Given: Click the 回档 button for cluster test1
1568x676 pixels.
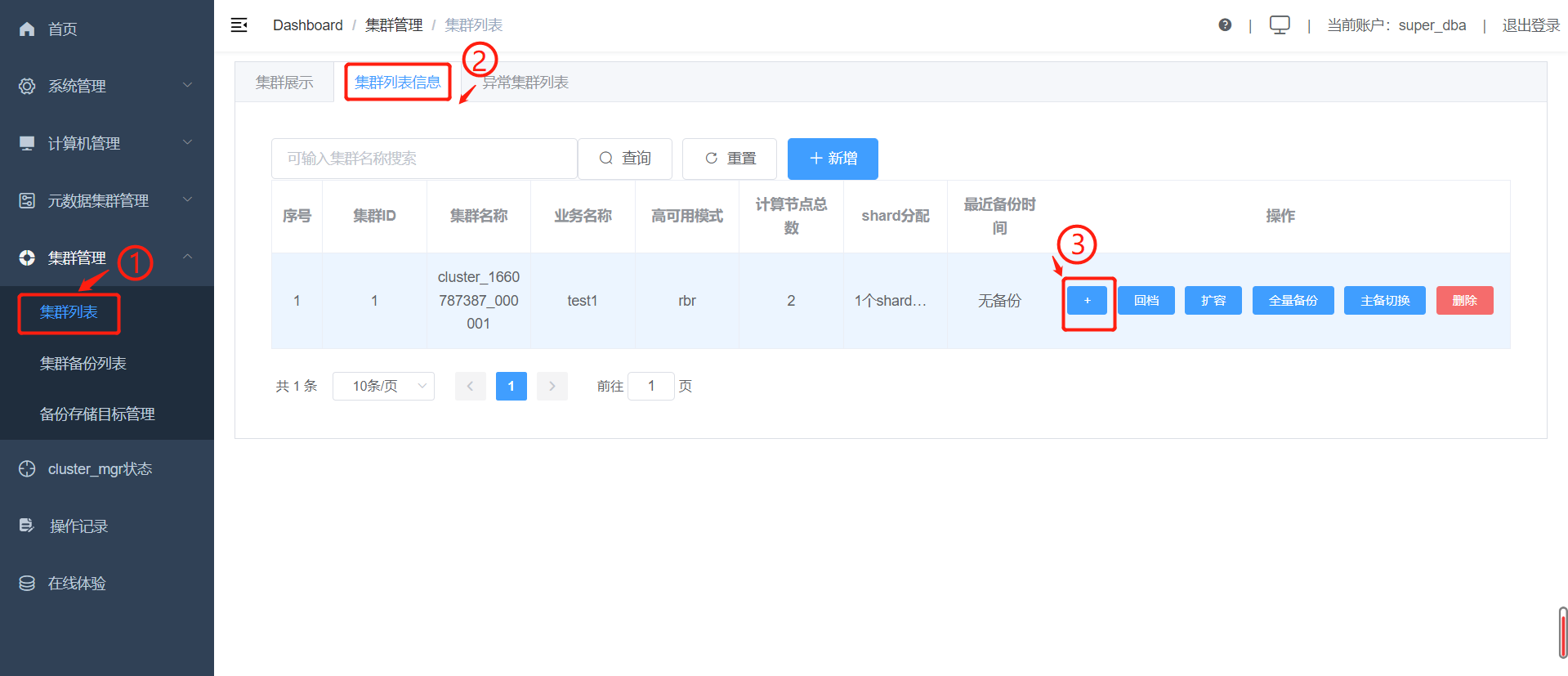Looking at the screenshot, I should pyautogui.click(x=1146, y=301).
